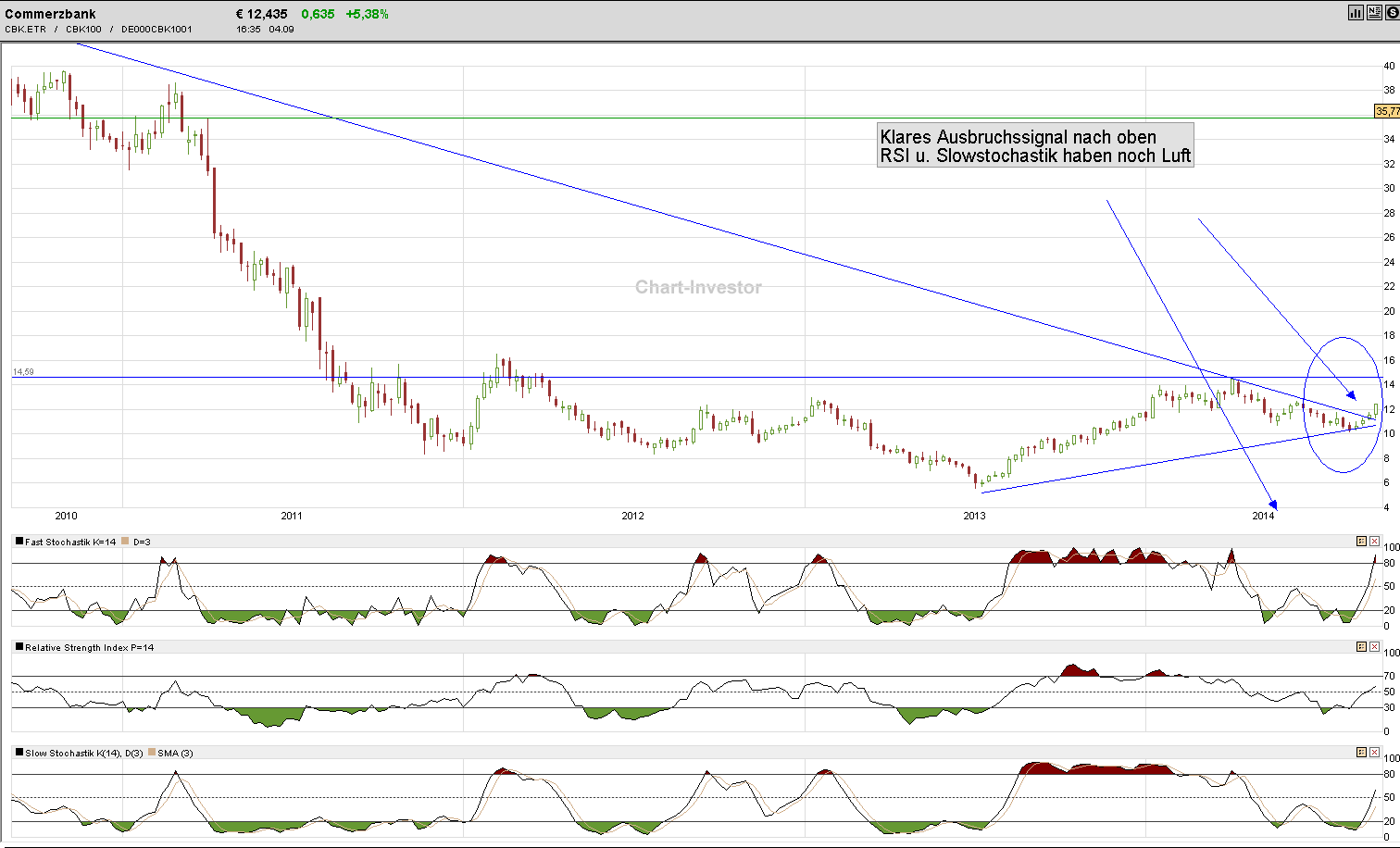The width and height of the screenshot is (1400, 848).
Task: Click the Commerzbank title
Action: coord(51,13)
